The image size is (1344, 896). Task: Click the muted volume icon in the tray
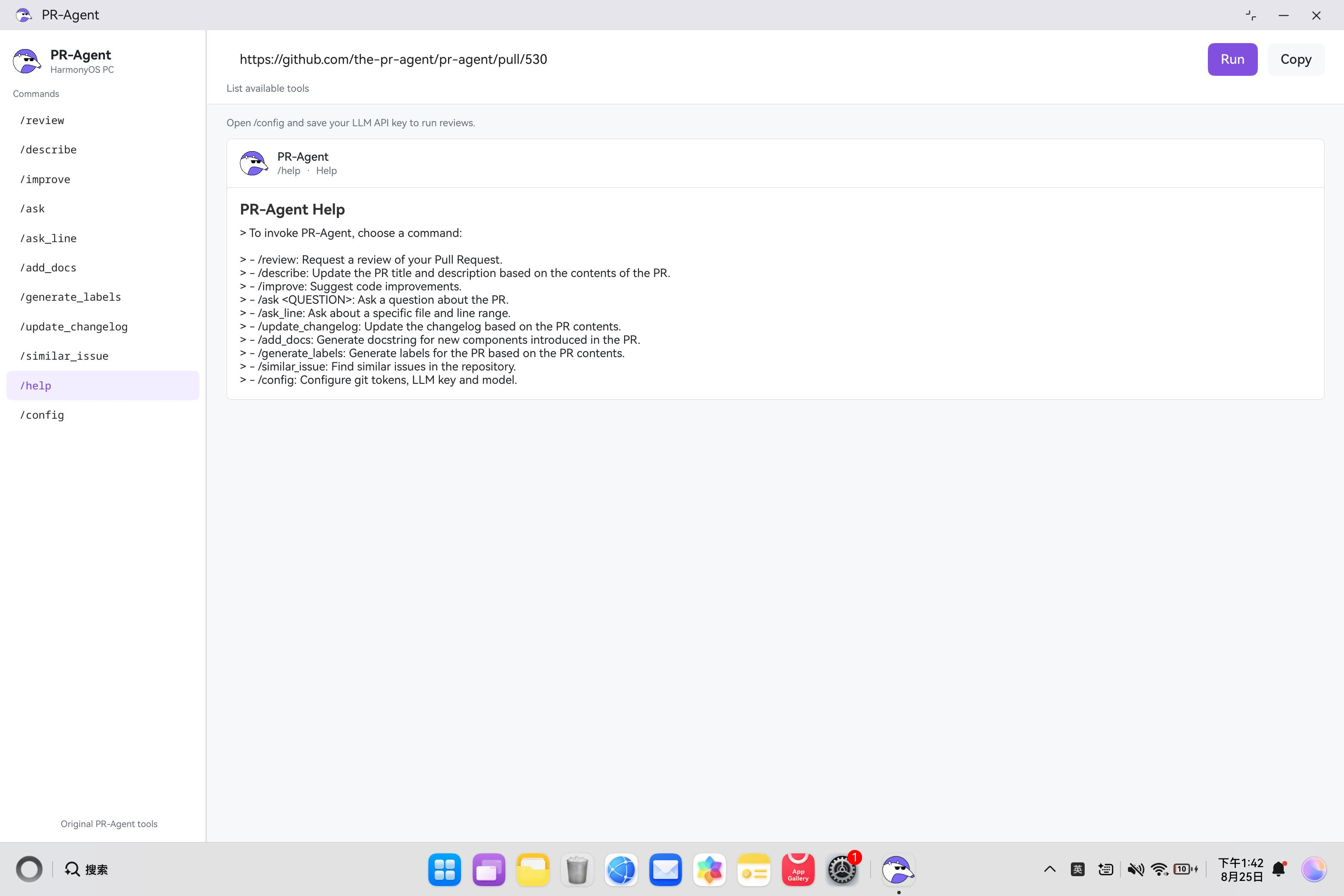click(x=1136, y=869)
